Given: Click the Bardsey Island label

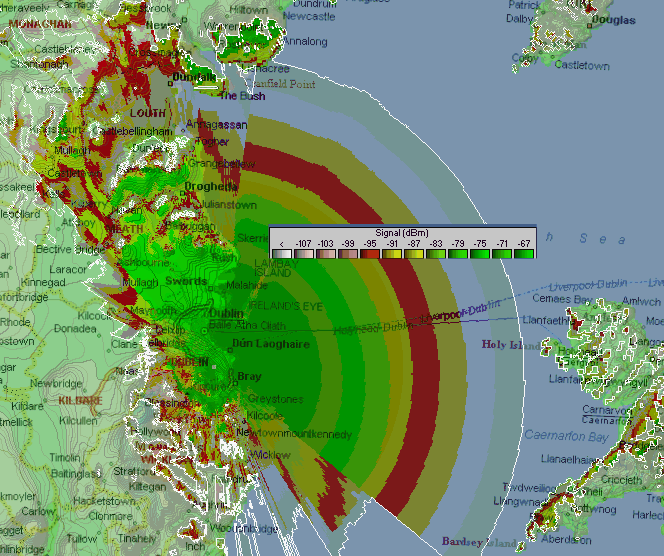Looking at the screenshot, I should (x=479, y=542).
